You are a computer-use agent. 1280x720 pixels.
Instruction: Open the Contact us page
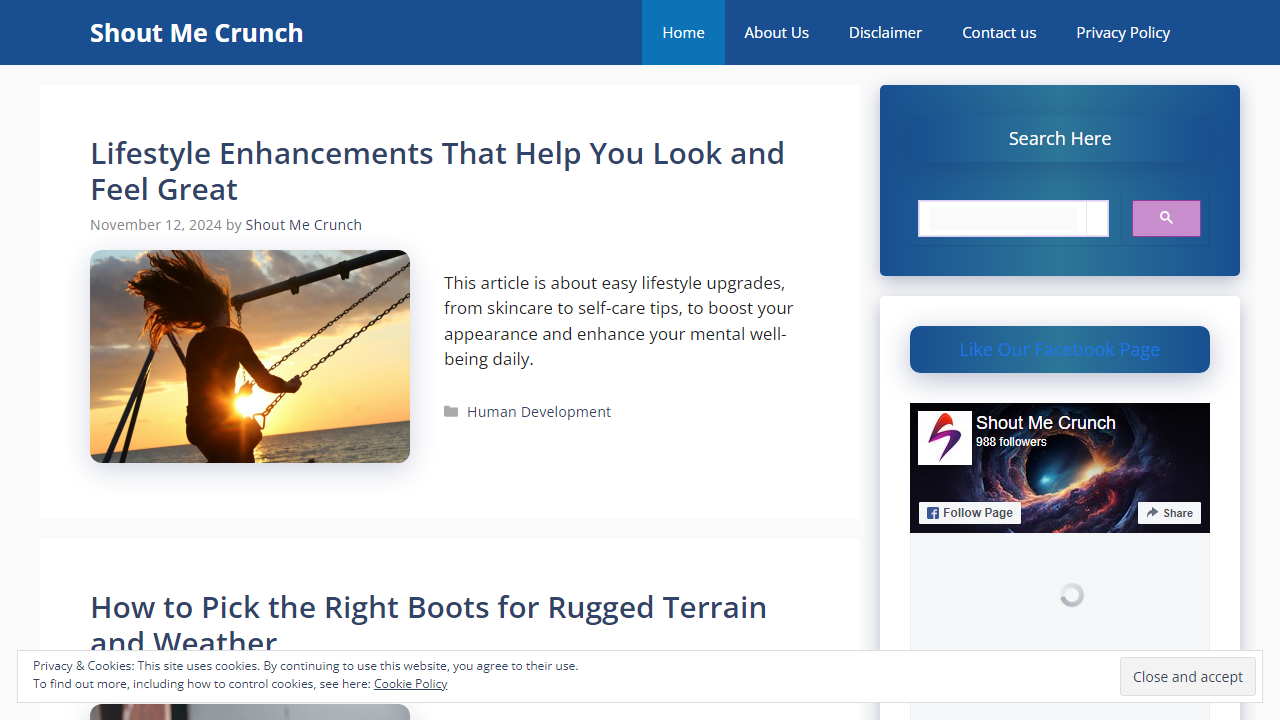point(999,33)
